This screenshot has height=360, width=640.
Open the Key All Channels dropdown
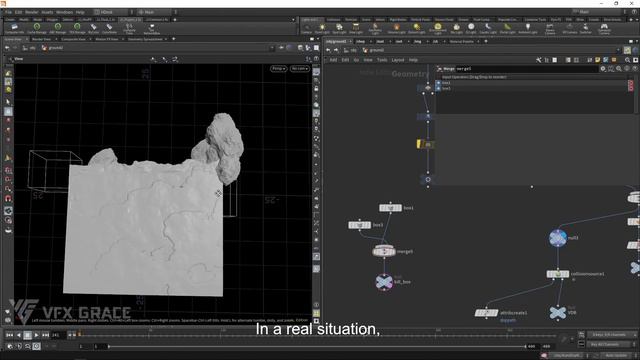coord(610,344)
